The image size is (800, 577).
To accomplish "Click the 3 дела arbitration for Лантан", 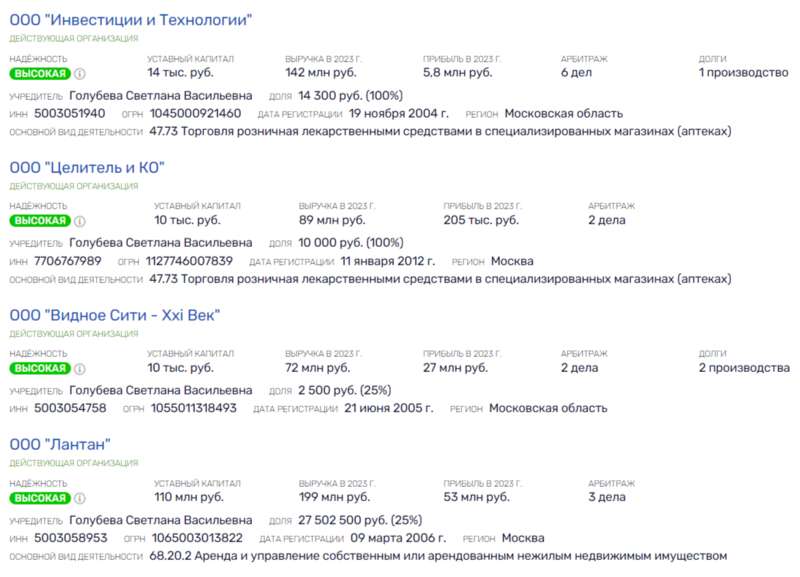I will click(x=607, y=497).
